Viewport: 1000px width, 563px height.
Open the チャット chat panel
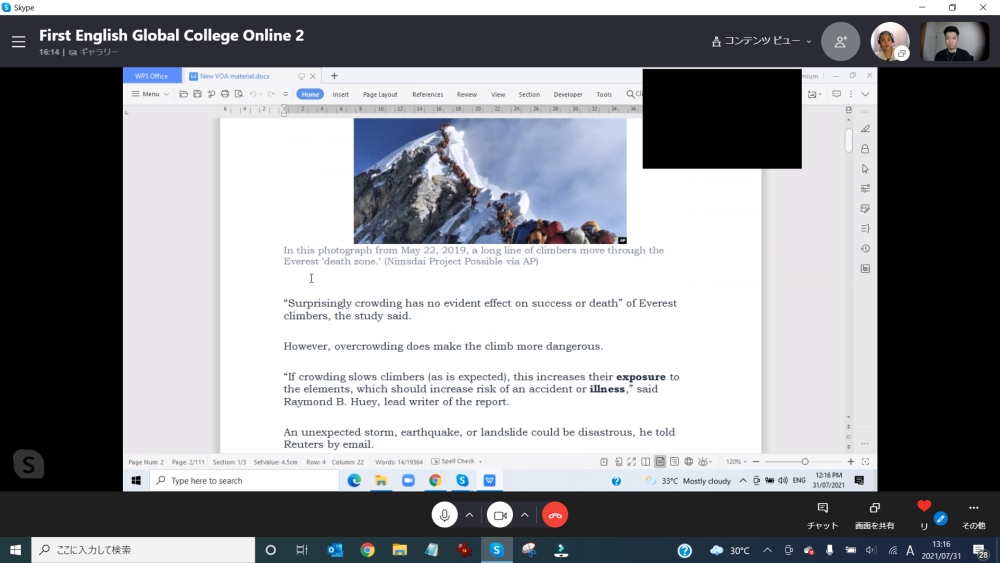822,514
